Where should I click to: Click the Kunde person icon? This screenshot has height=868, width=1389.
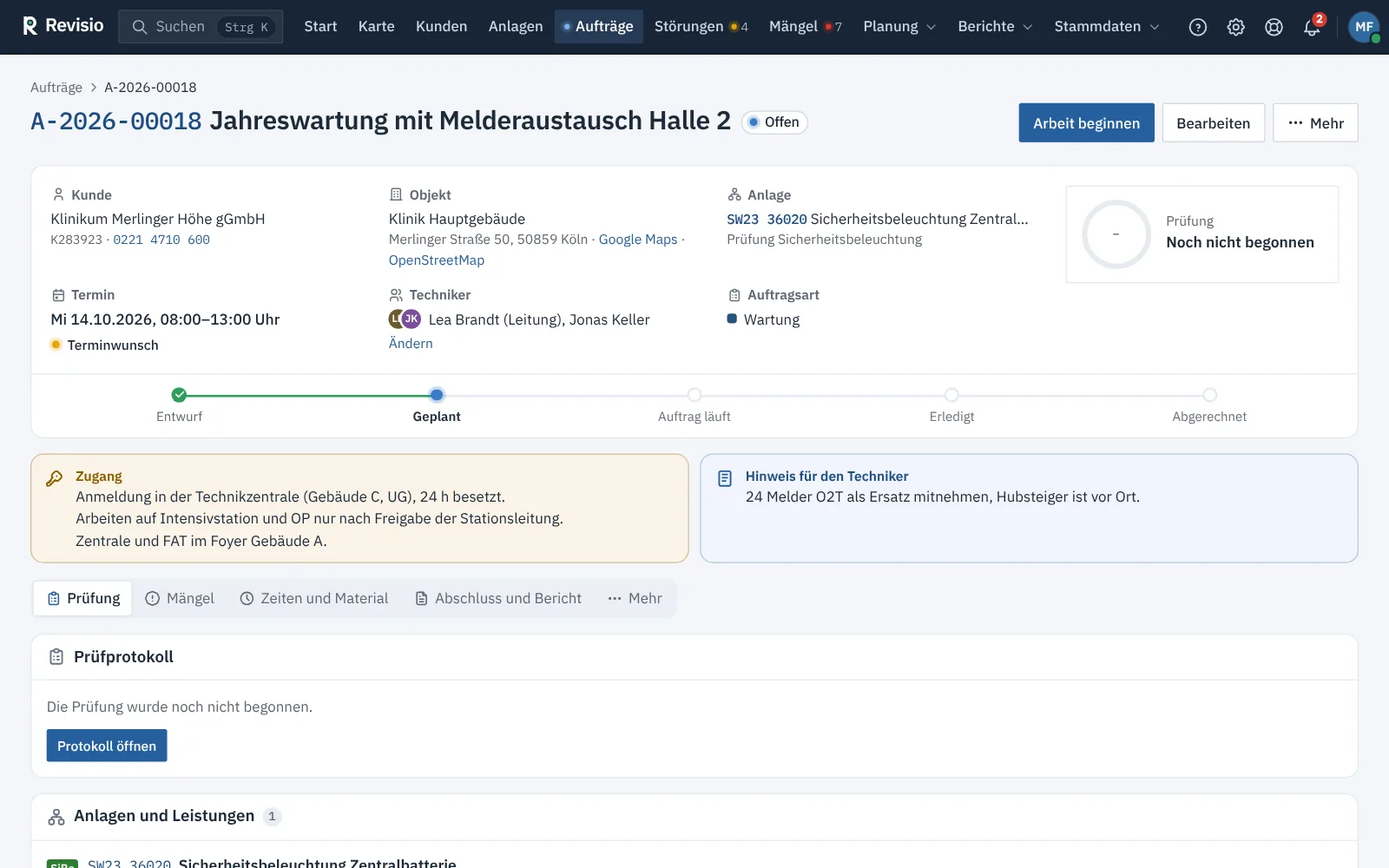pyautogui.click(x=58, y=194)
